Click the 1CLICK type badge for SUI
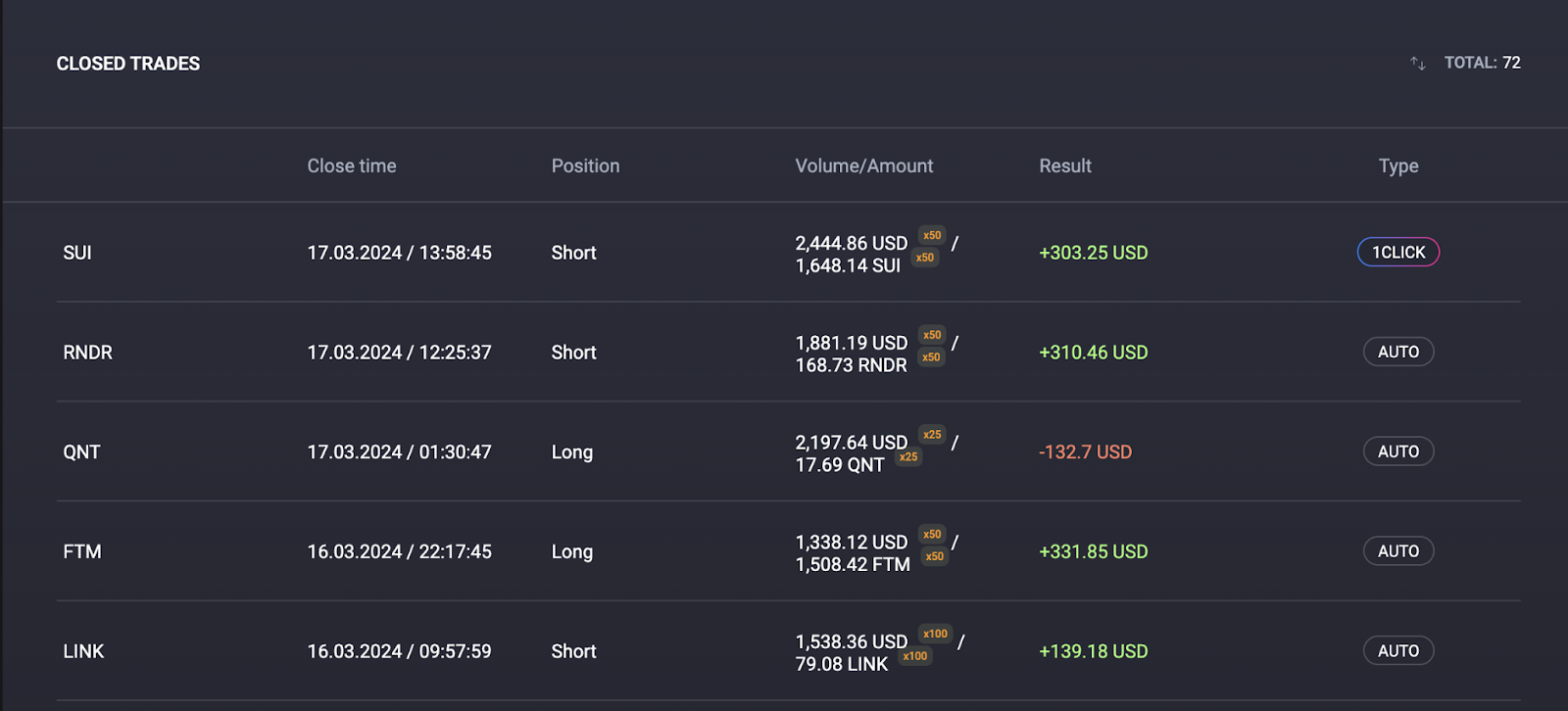Screen dimensions: 1568x711 1397,253
